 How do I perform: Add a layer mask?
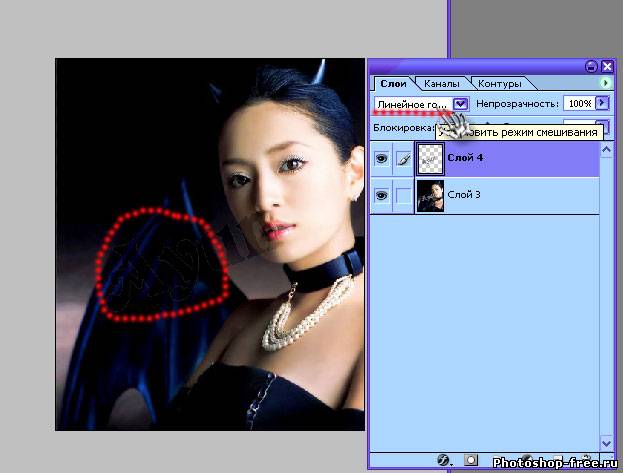[x=470, y=460]
